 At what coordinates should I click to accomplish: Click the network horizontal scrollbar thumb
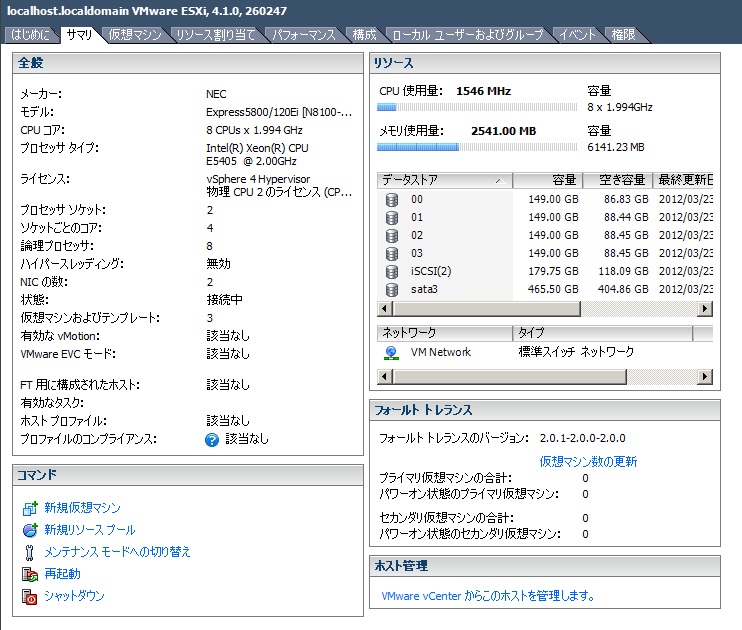510,377
